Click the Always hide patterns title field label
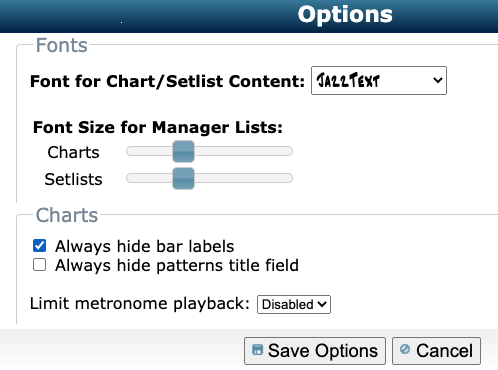 click(x=177, y=266)
